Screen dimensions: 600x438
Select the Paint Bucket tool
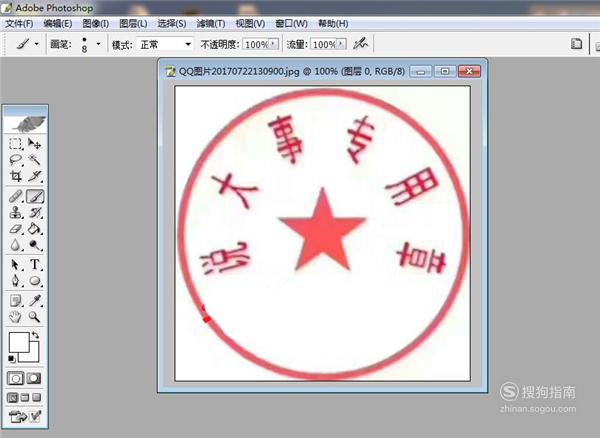click(35, 229)
